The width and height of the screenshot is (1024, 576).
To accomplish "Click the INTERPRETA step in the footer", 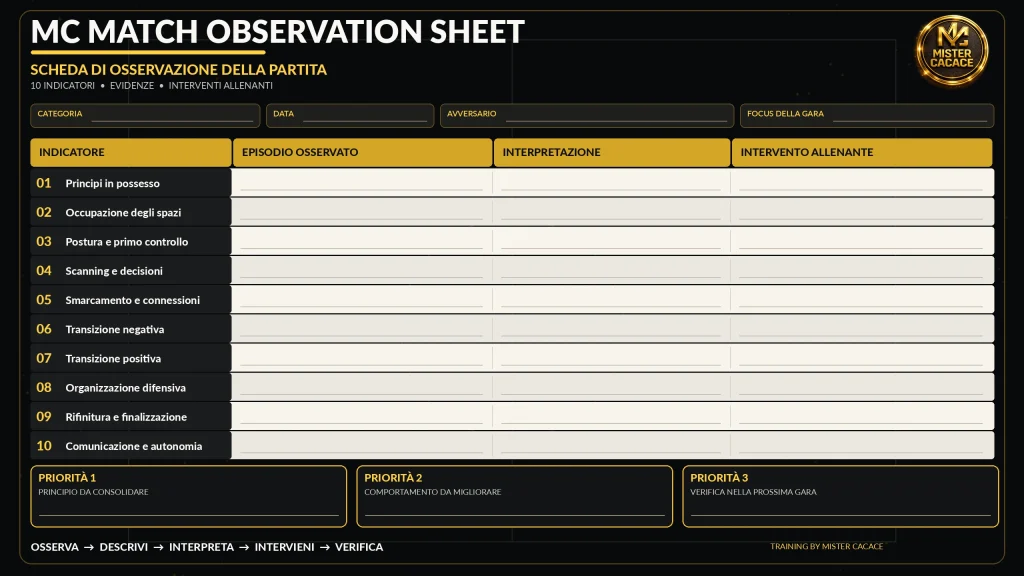I will click(201, 547).
